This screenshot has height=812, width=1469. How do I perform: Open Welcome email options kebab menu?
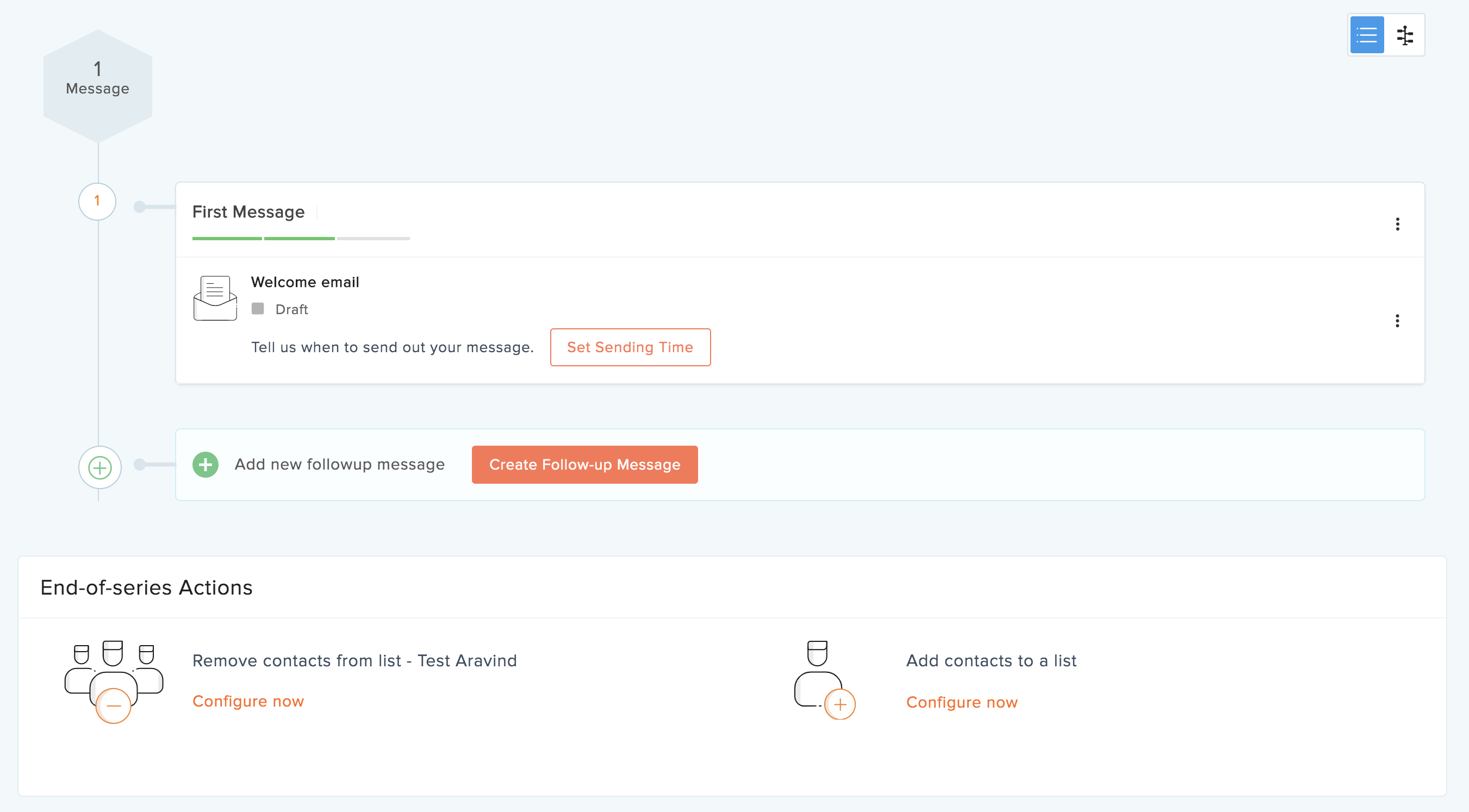coord(1397,321)
